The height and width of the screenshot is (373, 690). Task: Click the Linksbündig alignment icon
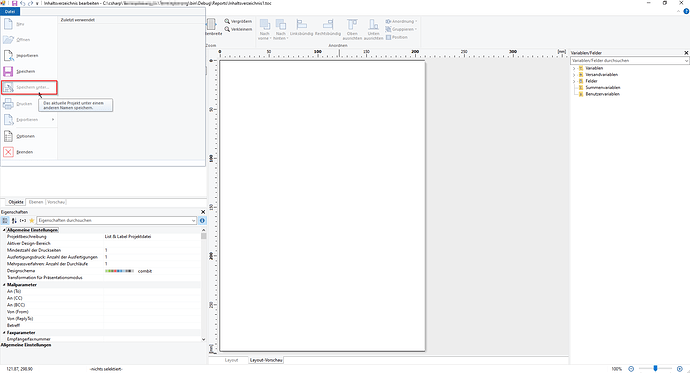[301, 25]
